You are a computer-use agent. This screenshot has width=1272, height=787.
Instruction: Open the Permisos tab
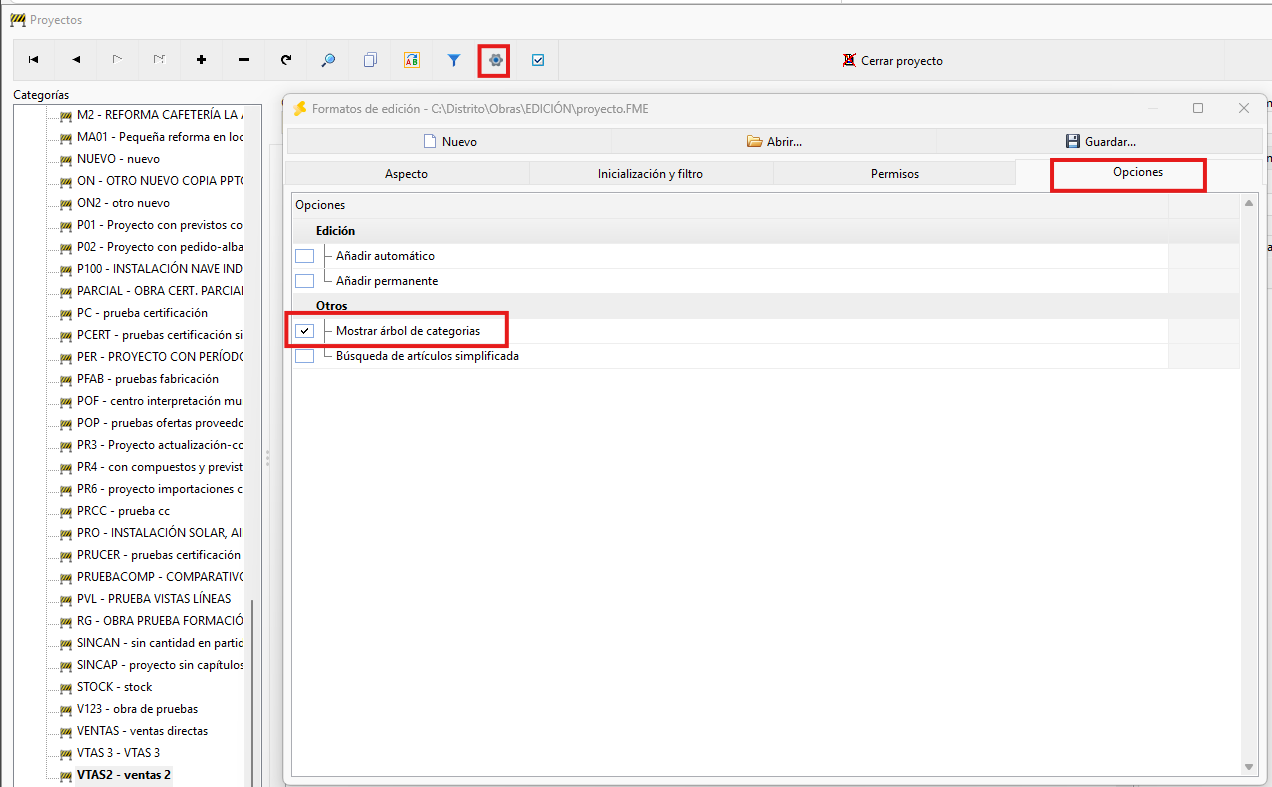pyautogui.click(x=895, y=174)
